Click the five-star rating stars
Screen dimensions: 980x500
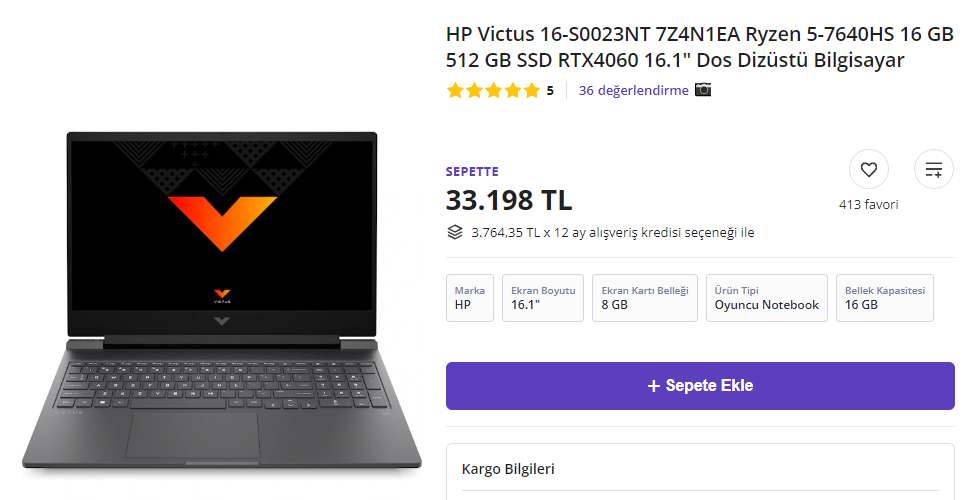(x=493, y=91)
